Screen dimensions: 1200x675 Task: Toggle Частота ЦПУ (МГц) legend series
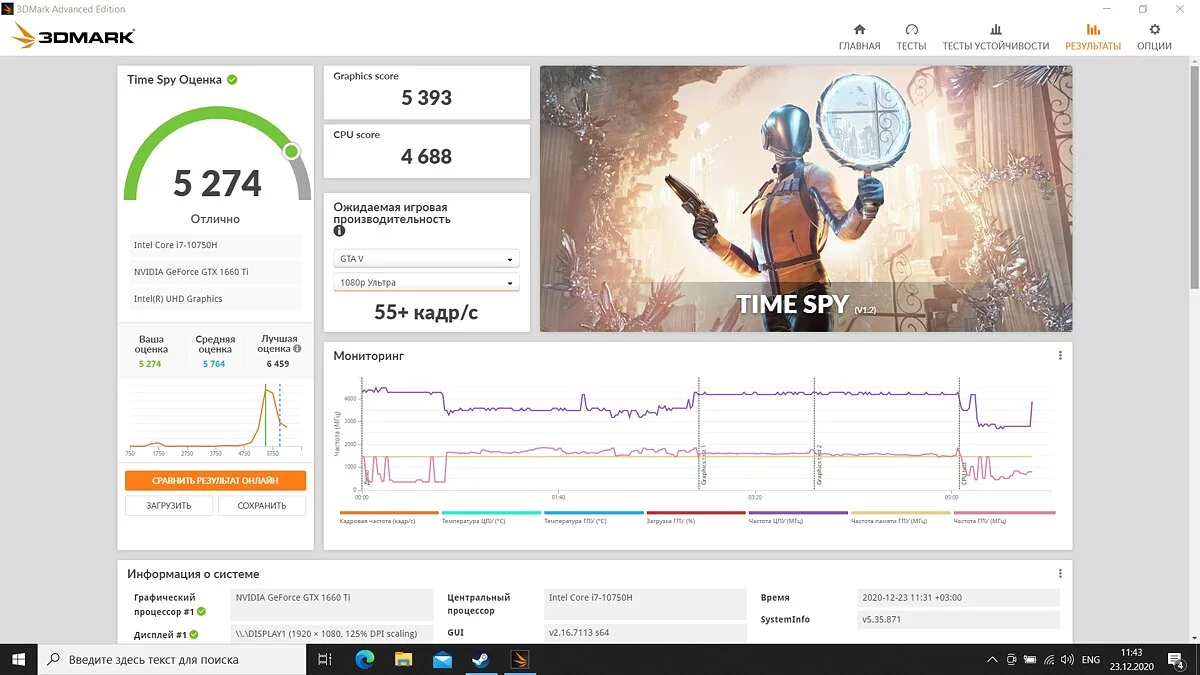coord(797,518)
